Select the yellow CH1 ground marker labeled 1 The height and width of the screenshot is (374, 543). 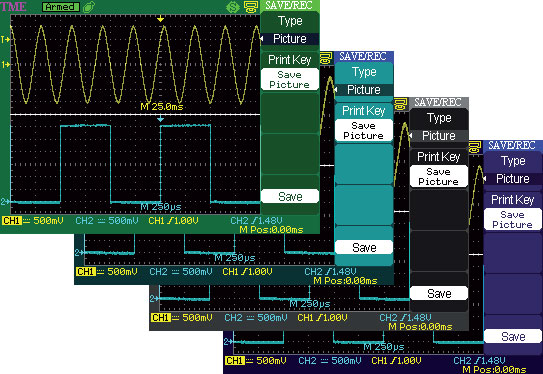(x=6, y=64)
